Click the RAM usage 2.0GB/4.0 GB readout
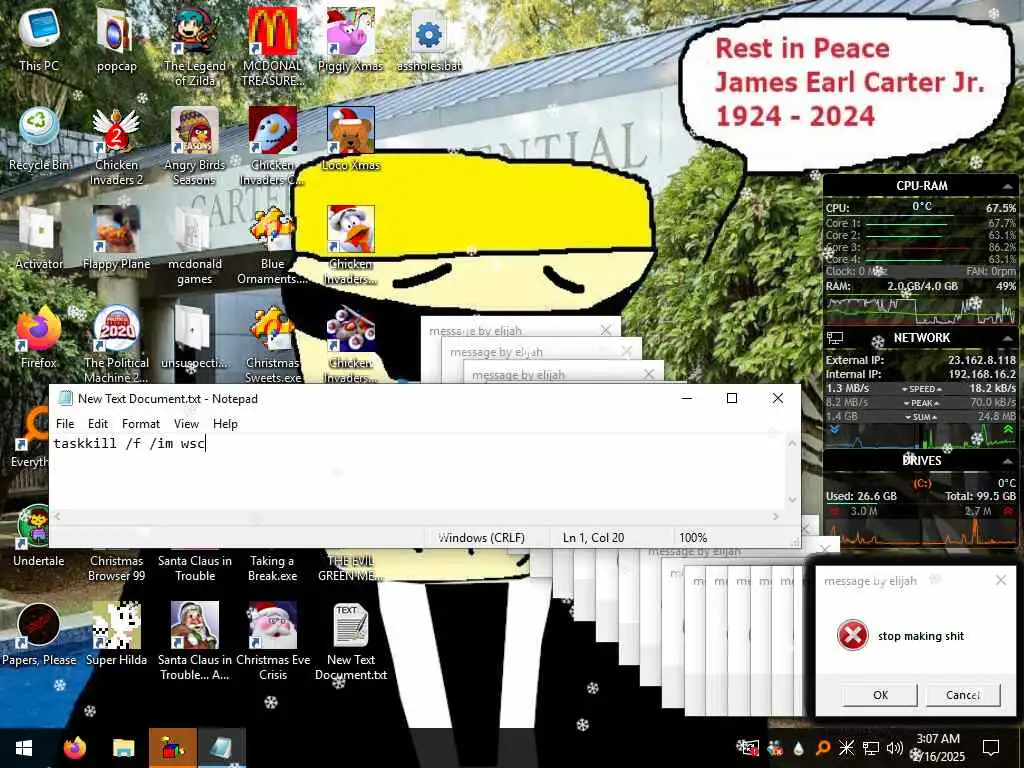The width and height of the screenshot is (1024, 768). coord(922,286)
